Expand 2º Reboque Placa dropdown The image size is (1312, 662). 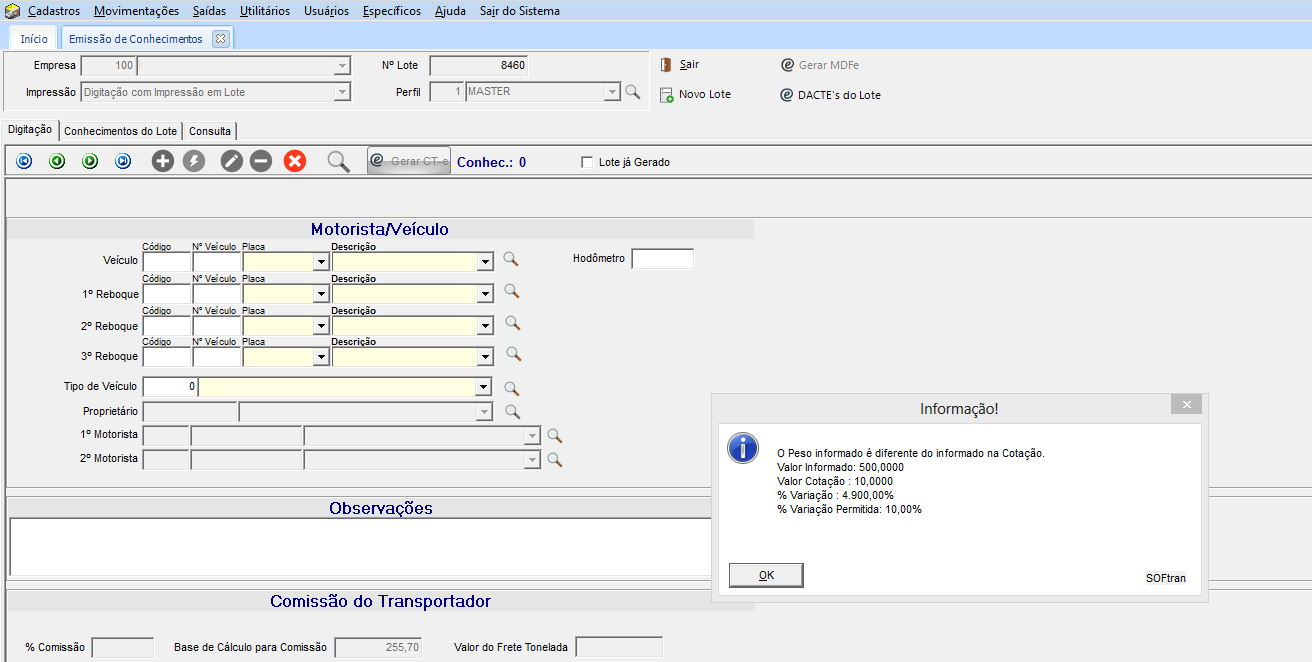click(x=321, y=326)
